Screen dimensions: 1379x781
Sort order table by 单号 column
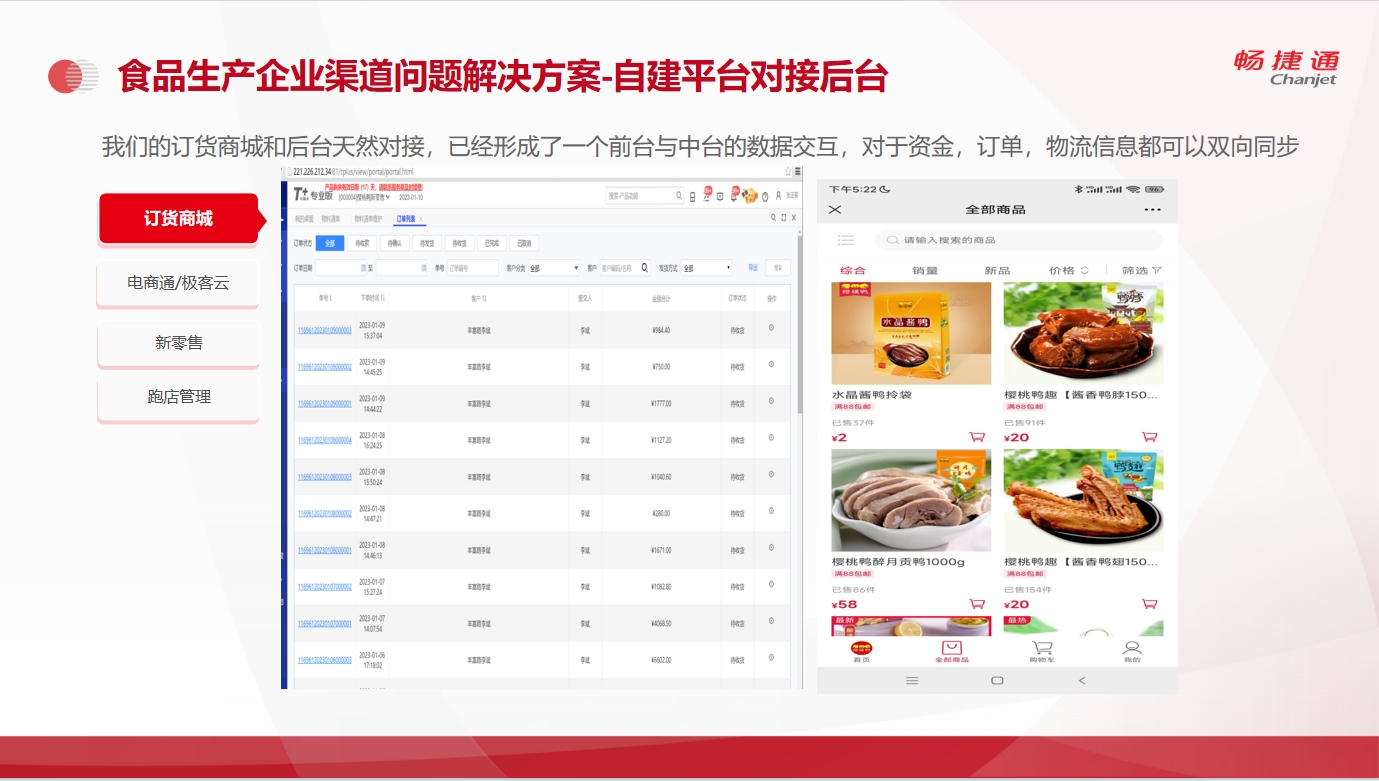(324, 297)
